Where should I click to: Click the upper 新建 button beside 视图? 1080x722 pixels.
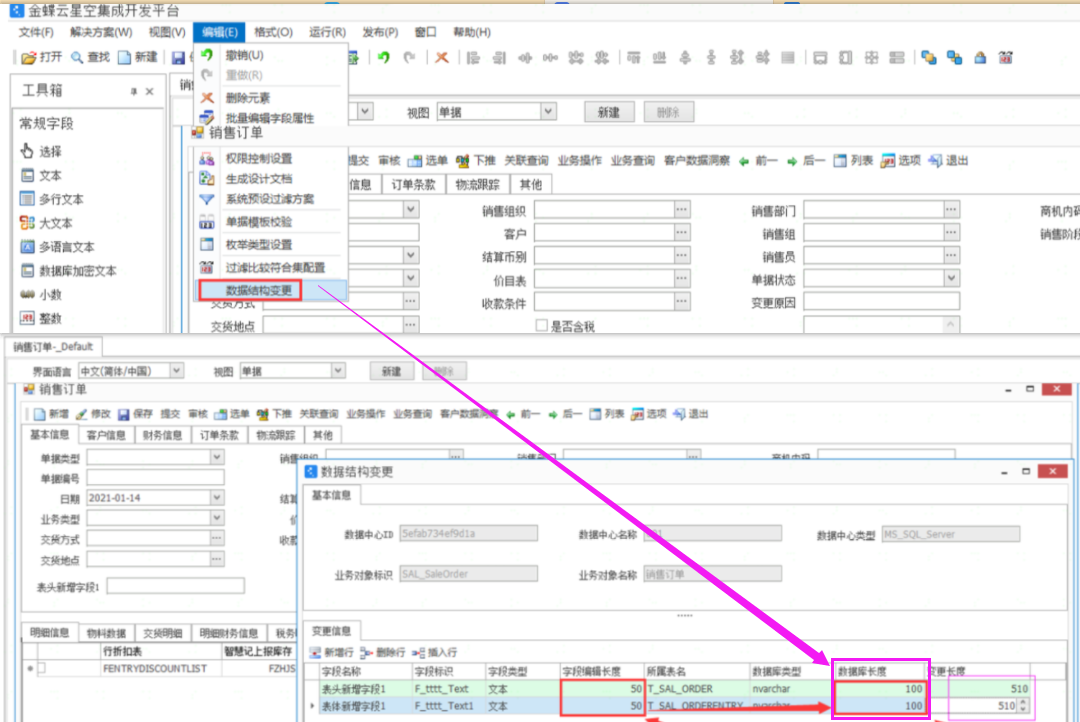click(609, 112)
